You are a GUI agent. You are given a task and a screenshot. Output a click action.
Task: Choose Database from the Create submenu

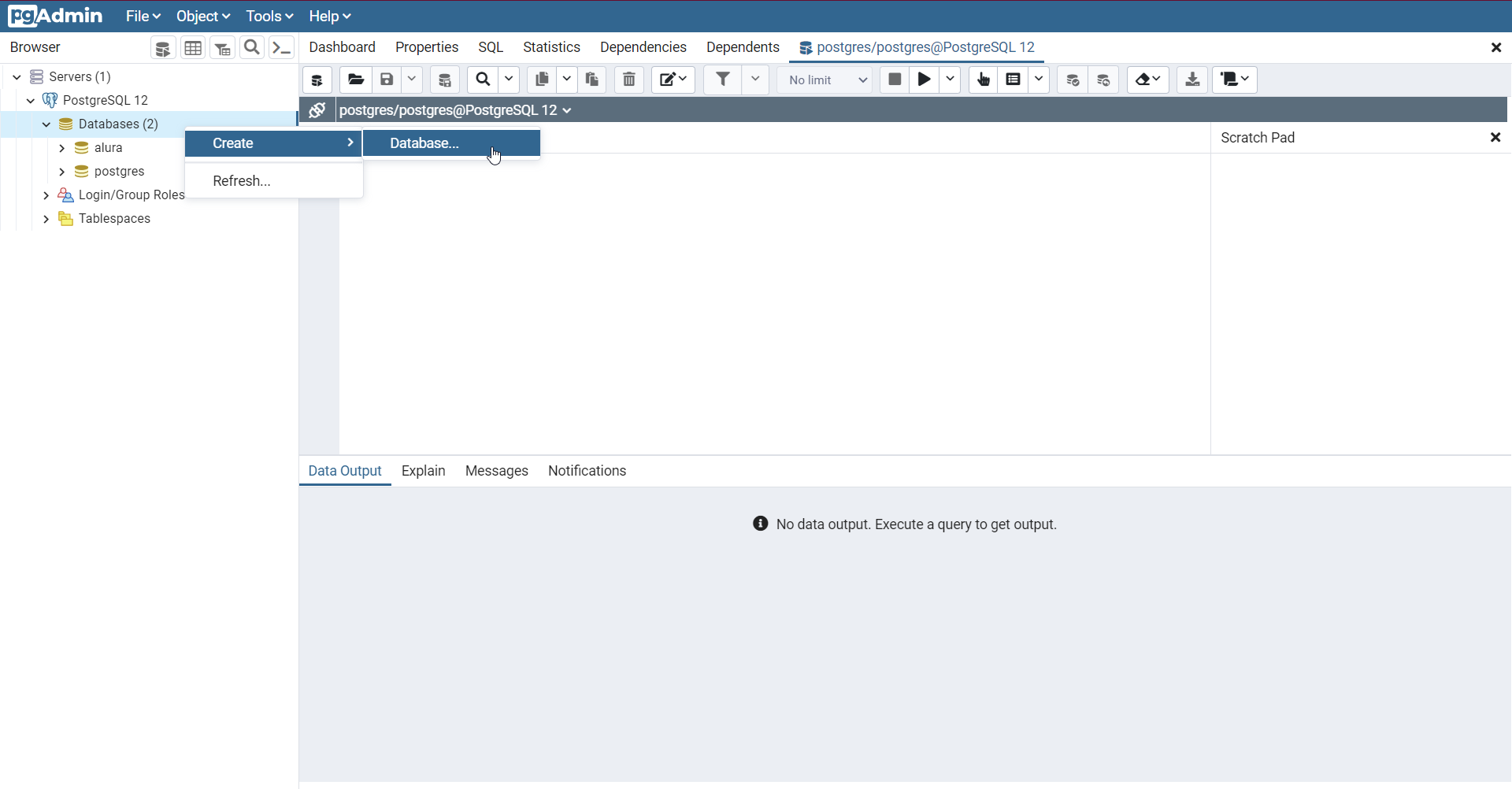423,143
